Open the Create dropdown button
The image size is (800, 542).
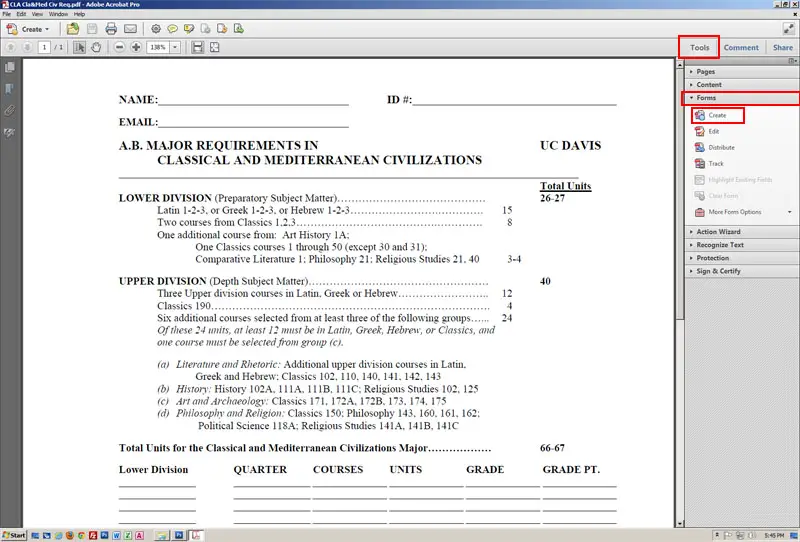28,29
